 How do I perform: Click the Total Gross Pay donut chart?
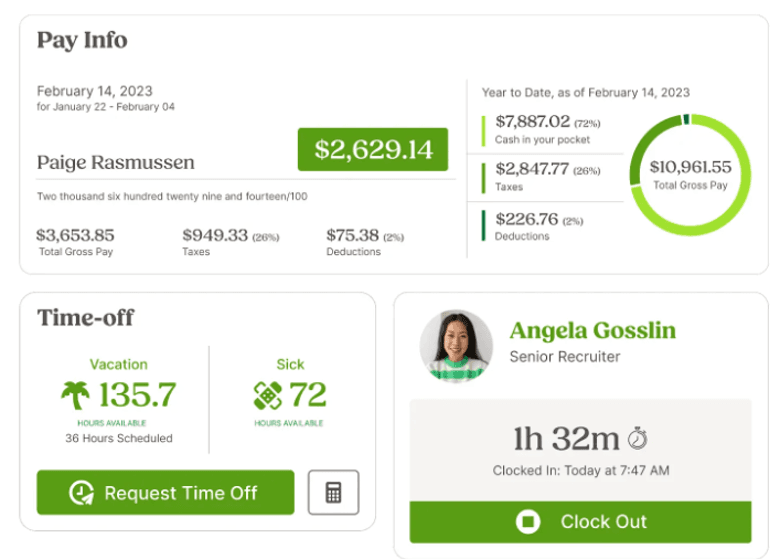click(690, 174)
